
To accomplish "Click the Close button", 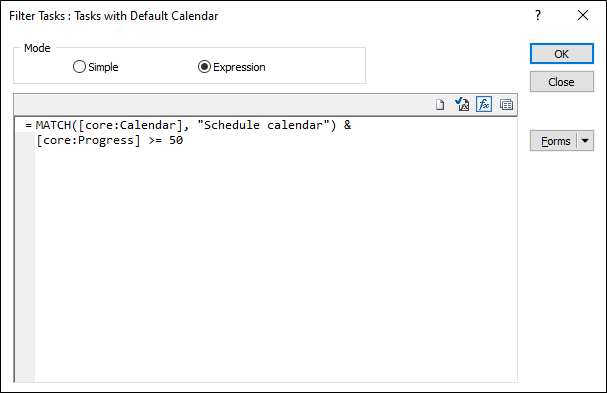I will tap(561, 82).
